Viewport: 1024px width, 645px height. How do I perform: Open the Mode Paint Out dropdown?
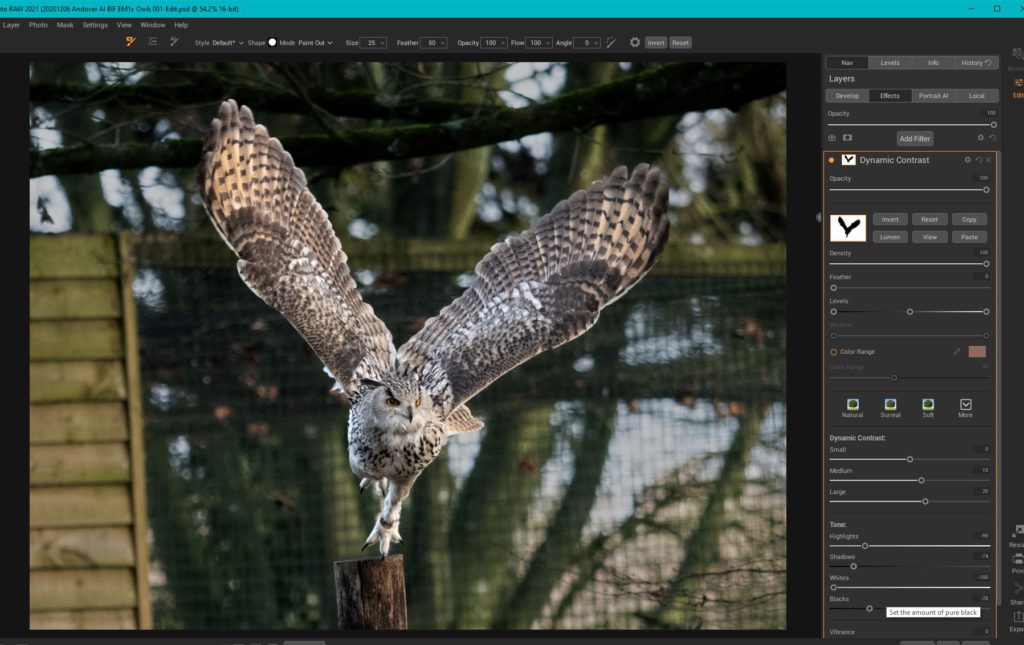[x=312, y=42]
